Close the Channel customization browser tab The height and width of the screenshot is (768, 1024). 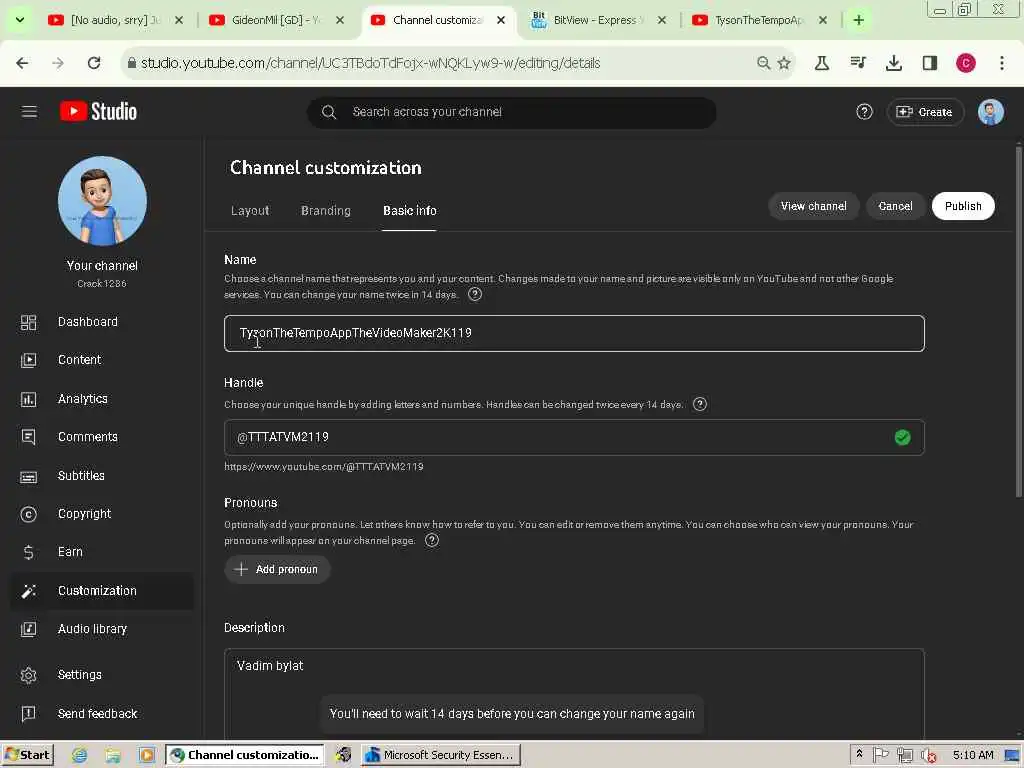click(x=500, y=20)
